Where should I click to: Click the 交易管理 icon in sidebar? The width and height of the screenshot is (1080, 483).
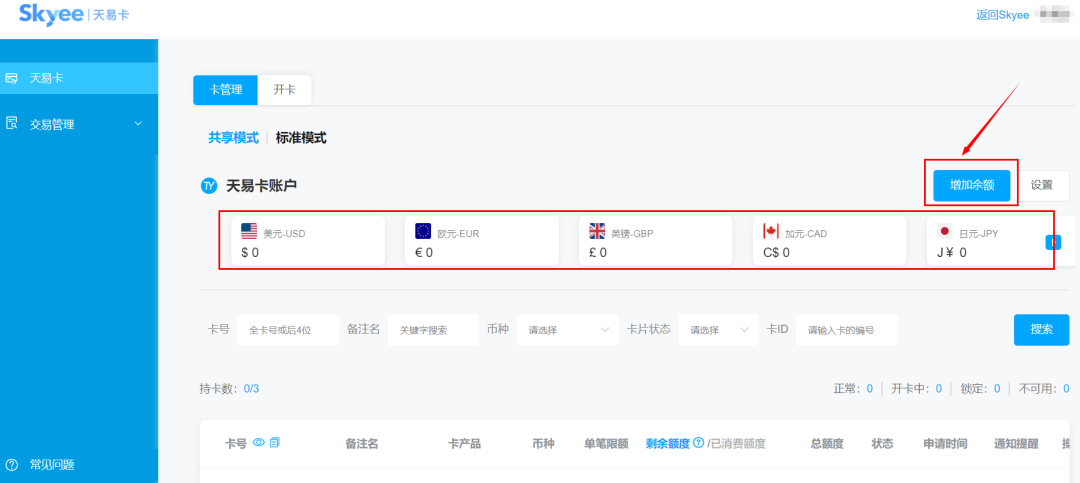click(12, 124)
